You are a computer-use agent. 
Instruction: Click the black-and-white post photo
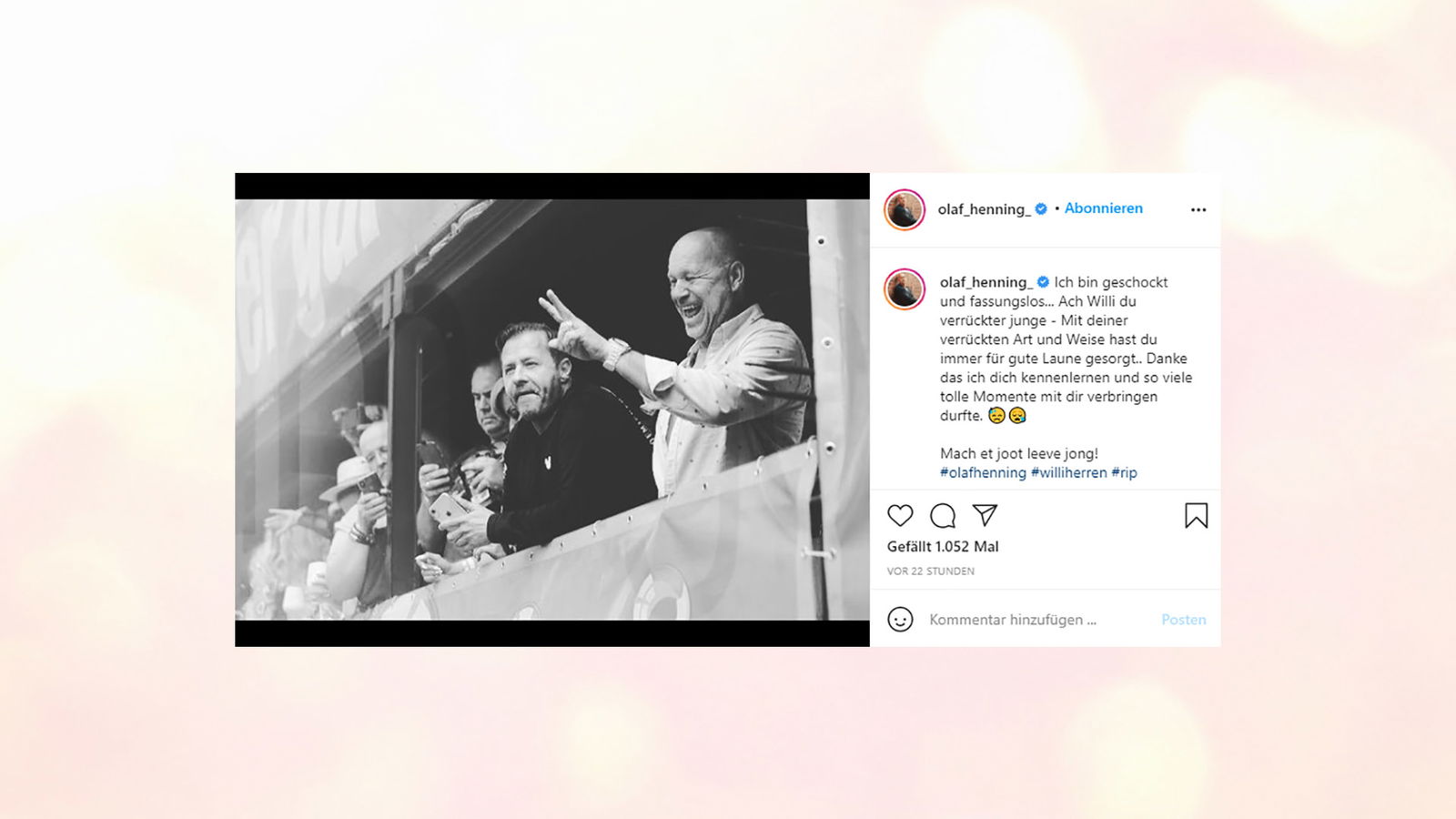pyautogui.click(x=552, y=409)
